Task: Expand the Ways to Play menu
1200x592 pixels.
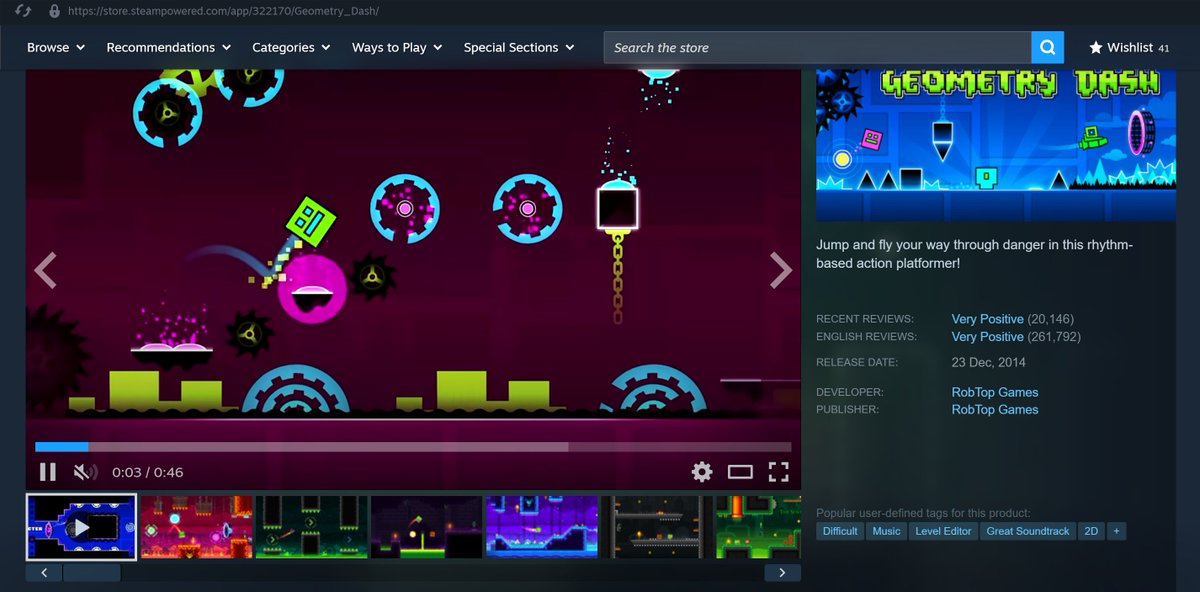Action: (x=398, y=47)
